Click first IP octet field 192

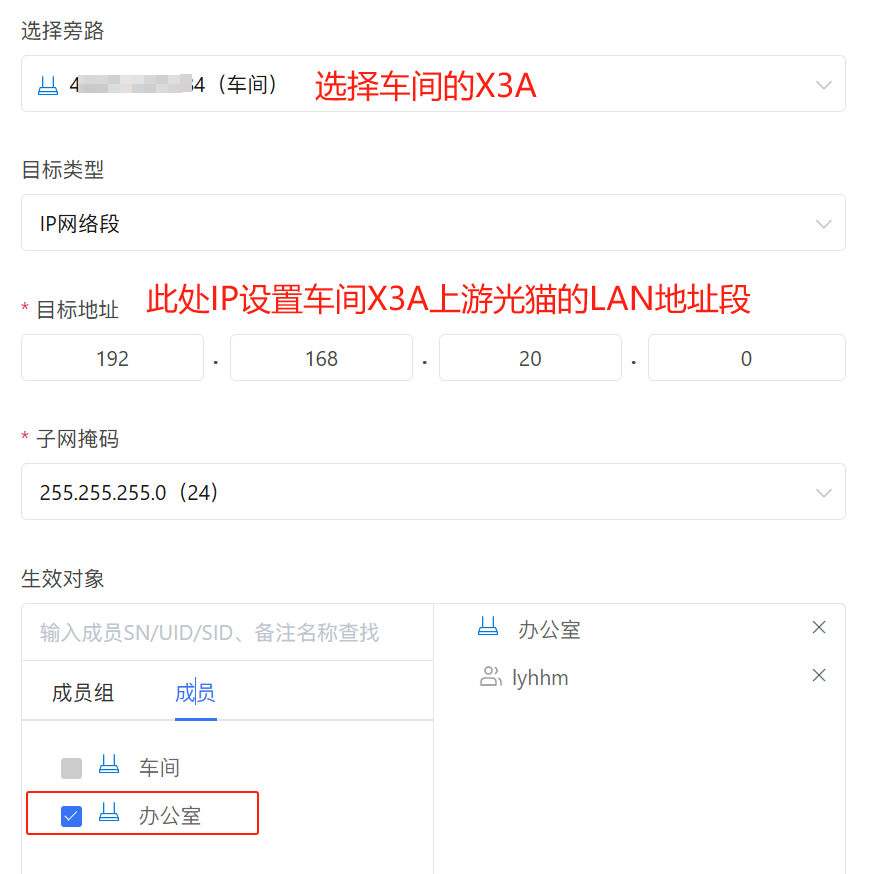(112, 358)
